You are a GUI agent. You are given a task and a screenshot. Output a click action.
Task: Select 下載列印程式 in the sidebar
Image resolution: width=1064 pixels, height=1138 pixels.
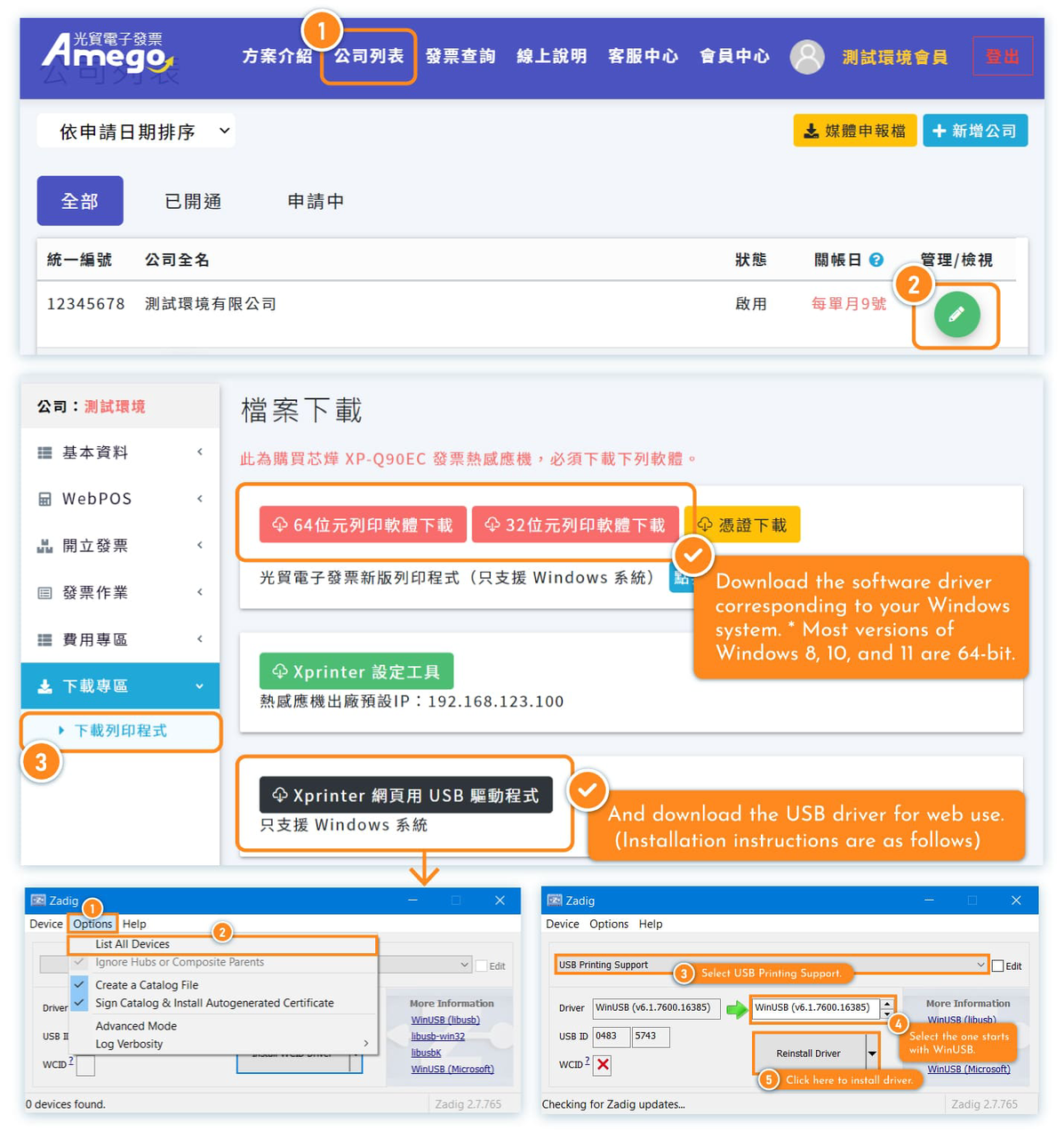click(121, 731)
